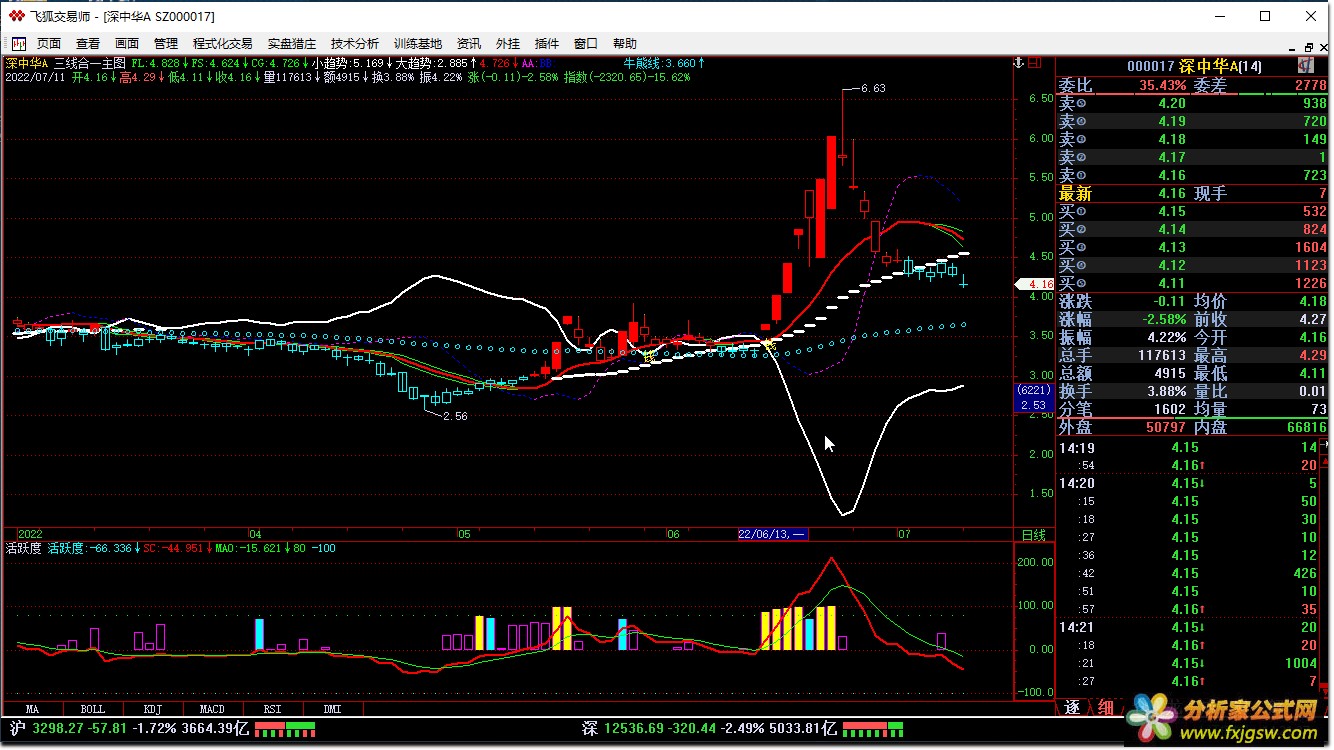Viewport: 1334px width, 750px height.
Task: Open the 程式化交易 menu
Action: (223, 44)
